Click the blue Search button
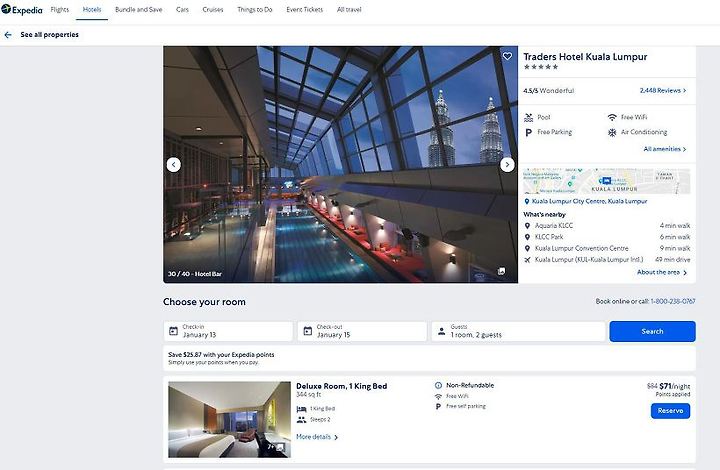The image size is (720, 470). (x=652, y=331)
